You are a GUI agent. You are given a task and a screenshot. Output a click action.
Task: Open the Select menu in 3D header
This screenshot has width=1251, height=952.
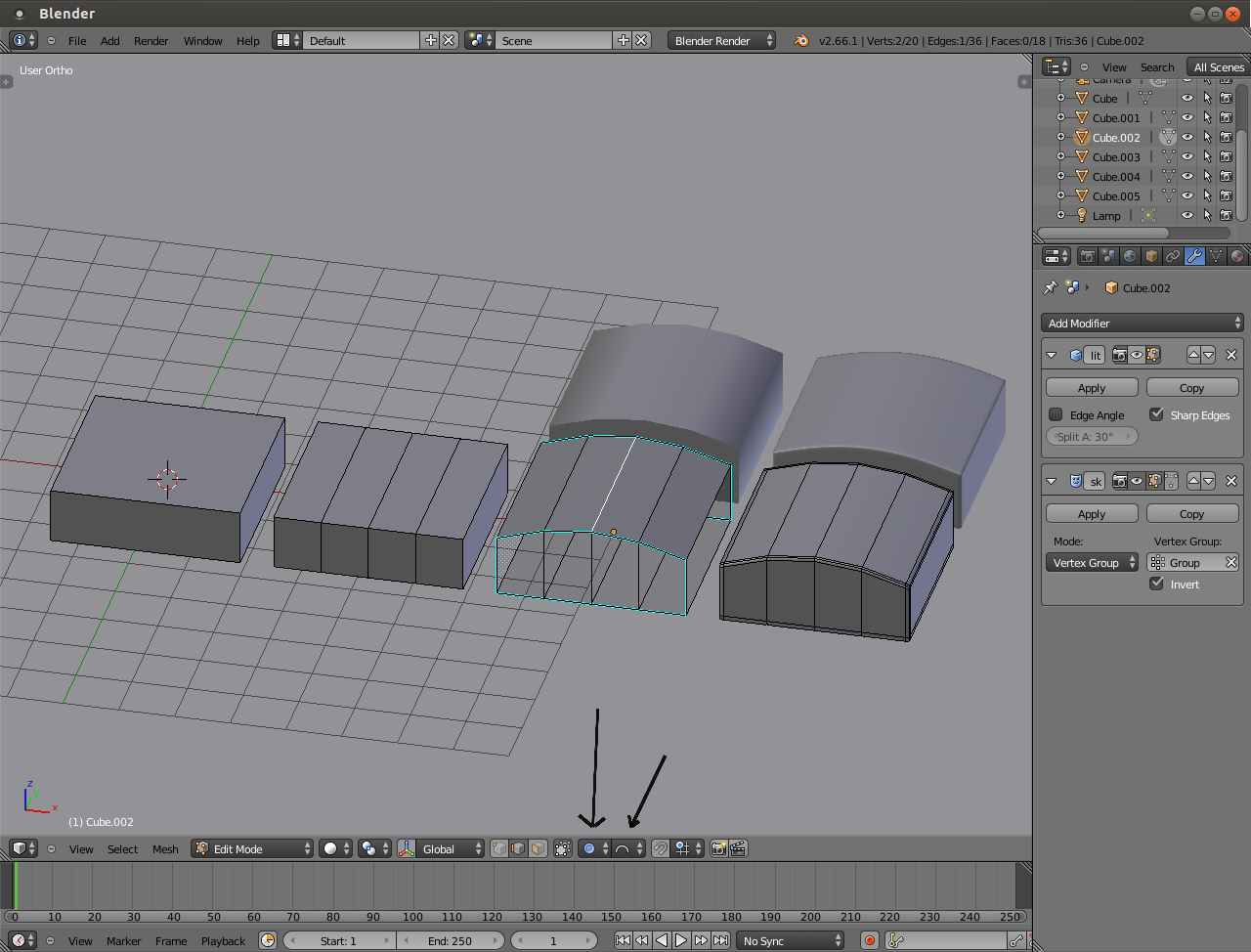click(x=122, y=848)
